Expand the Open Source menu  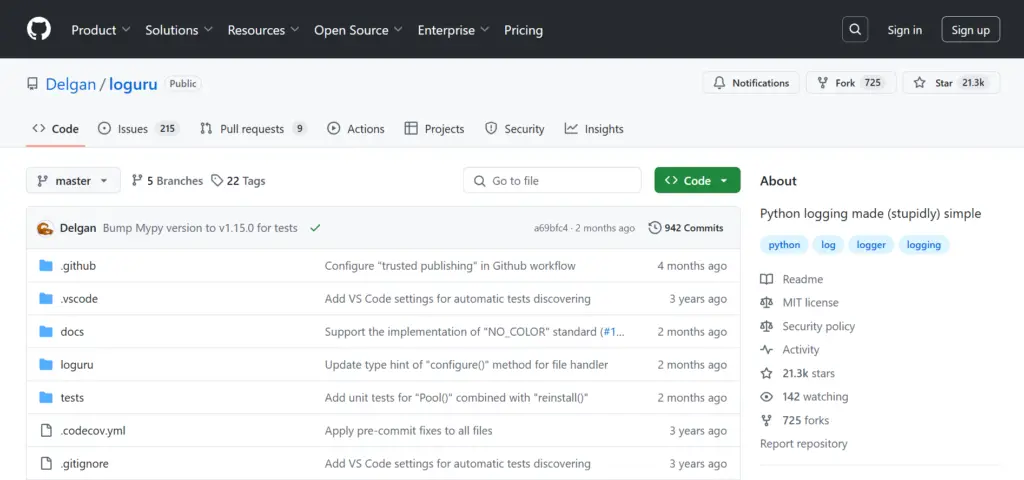pyautogui.click(x=358, y=30)
